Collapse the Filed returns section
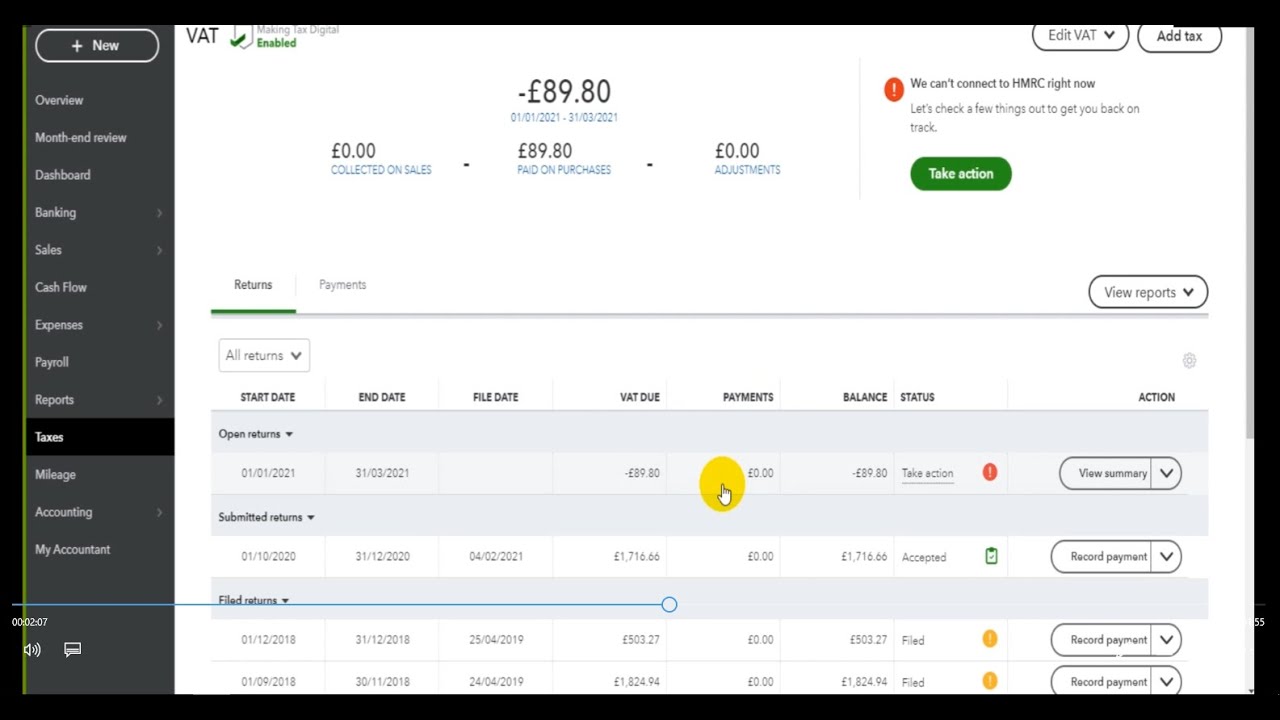Image resolution: width=1280 pixels, height=720 pixels. pos(254,600)
